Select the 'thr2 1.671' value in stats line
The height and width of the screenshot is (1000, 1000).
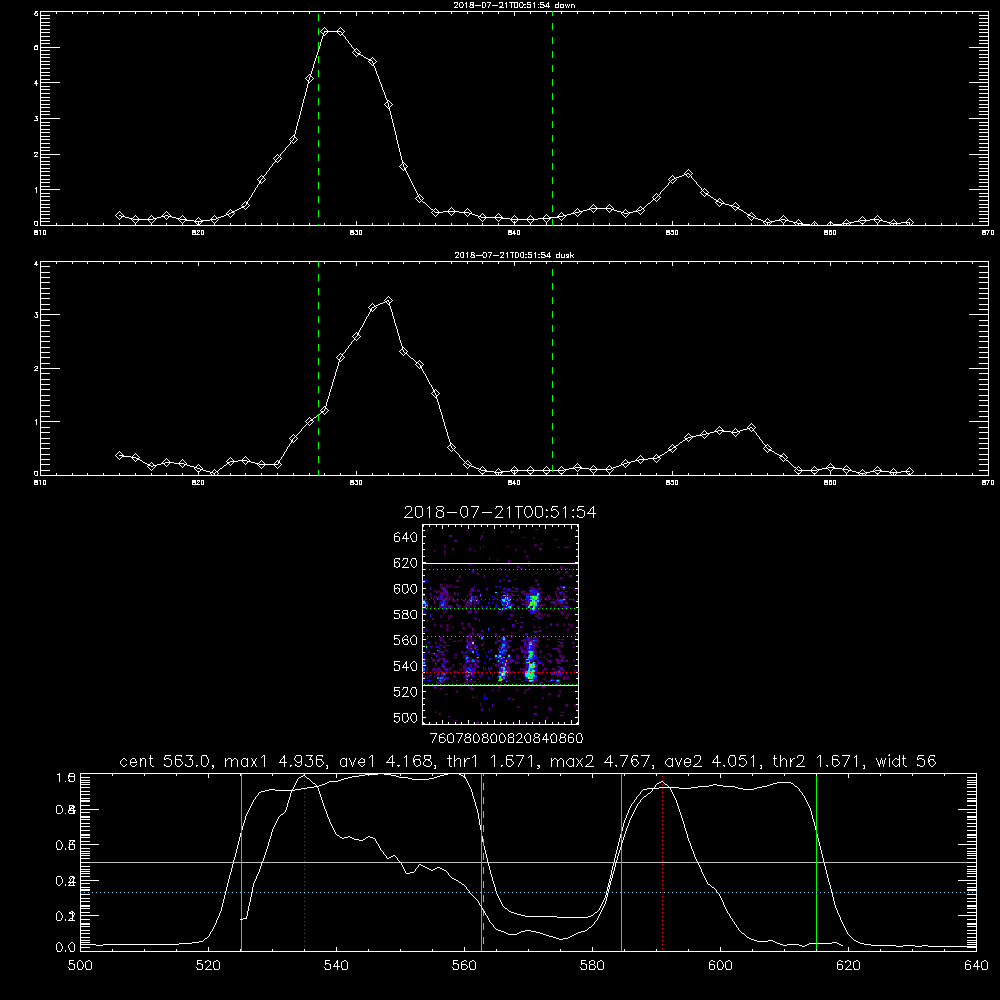(816, 761)
